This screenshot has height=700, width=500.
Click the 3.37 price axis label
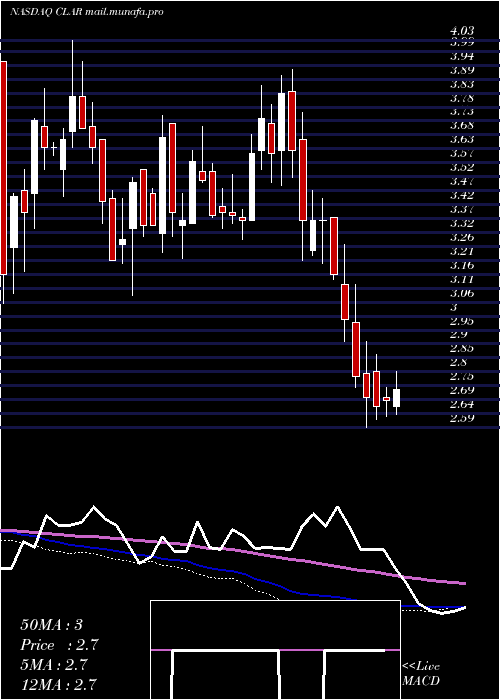462,209
